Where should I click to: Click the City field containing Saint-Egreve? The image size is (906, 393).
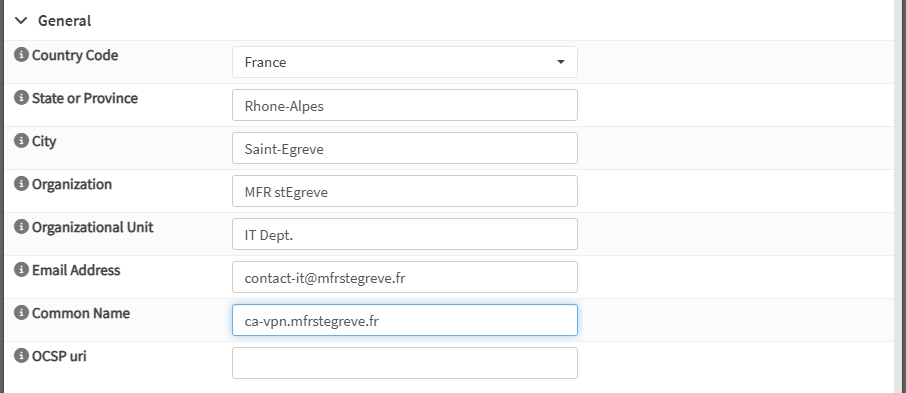tap(404, 148)
